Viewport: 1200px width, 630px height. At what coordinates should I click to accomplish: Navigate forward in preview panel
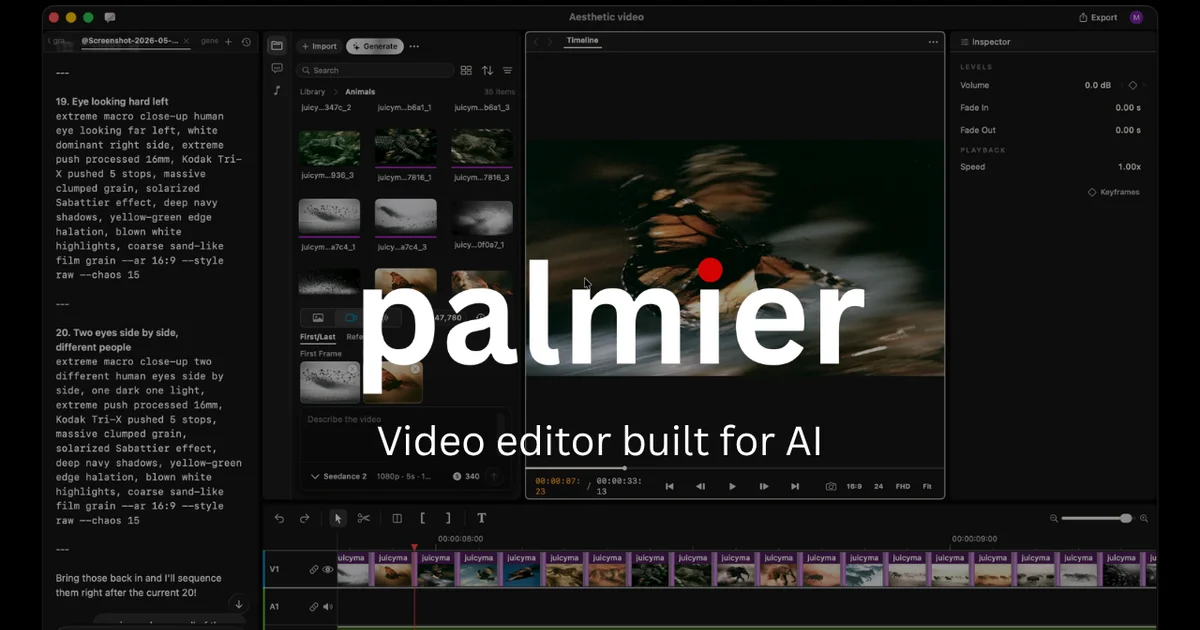point(549,42)
